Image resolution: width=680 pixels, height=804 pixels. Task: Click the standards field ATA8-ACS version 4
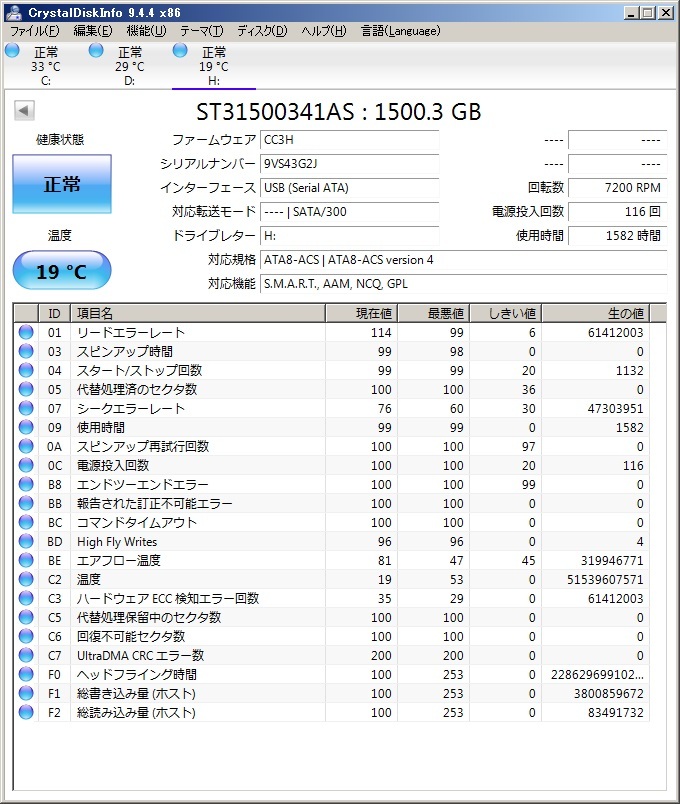coord(464,260)
